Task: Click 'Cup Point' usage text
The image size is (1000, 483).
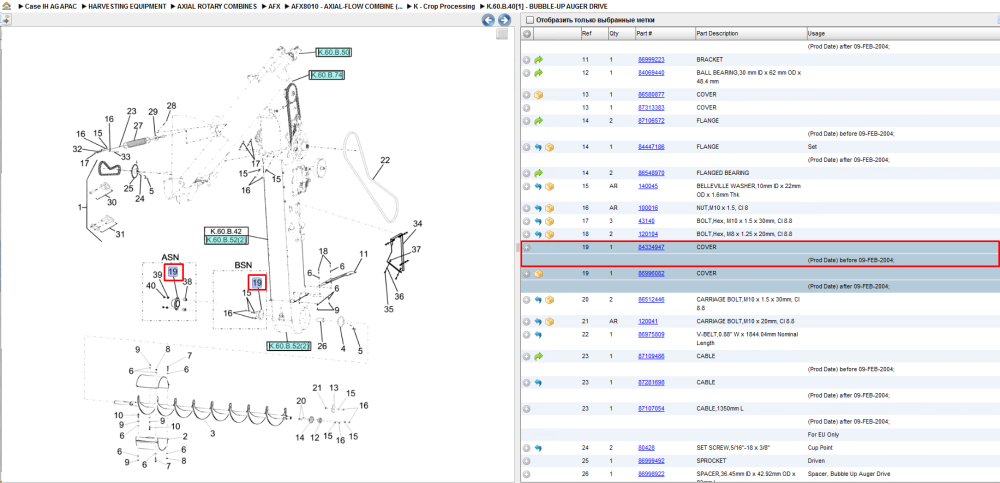Action: 821,448
